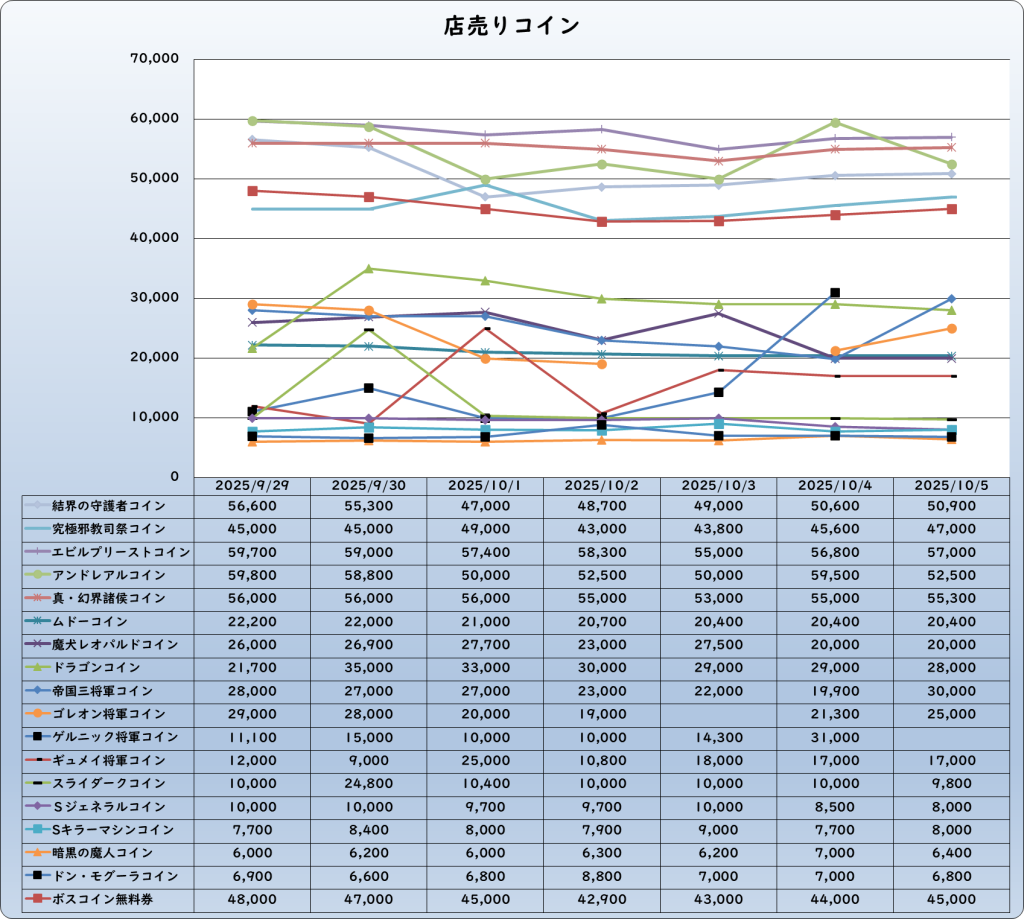The width and height of the screenshot is (1024, 919).
Task: Click the ドラゴンコイン green triangle legend marker
Action: click(x=37, y=667)
